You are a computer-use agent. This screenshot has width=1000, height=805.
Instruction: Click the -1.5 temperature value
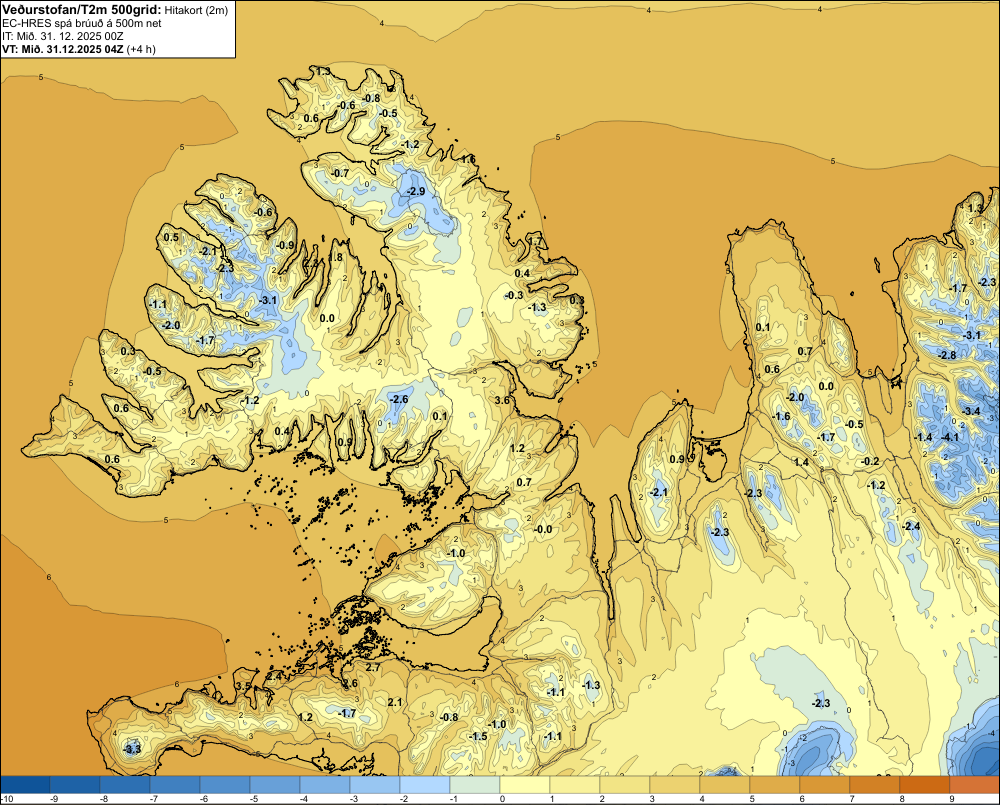point(478,736)
